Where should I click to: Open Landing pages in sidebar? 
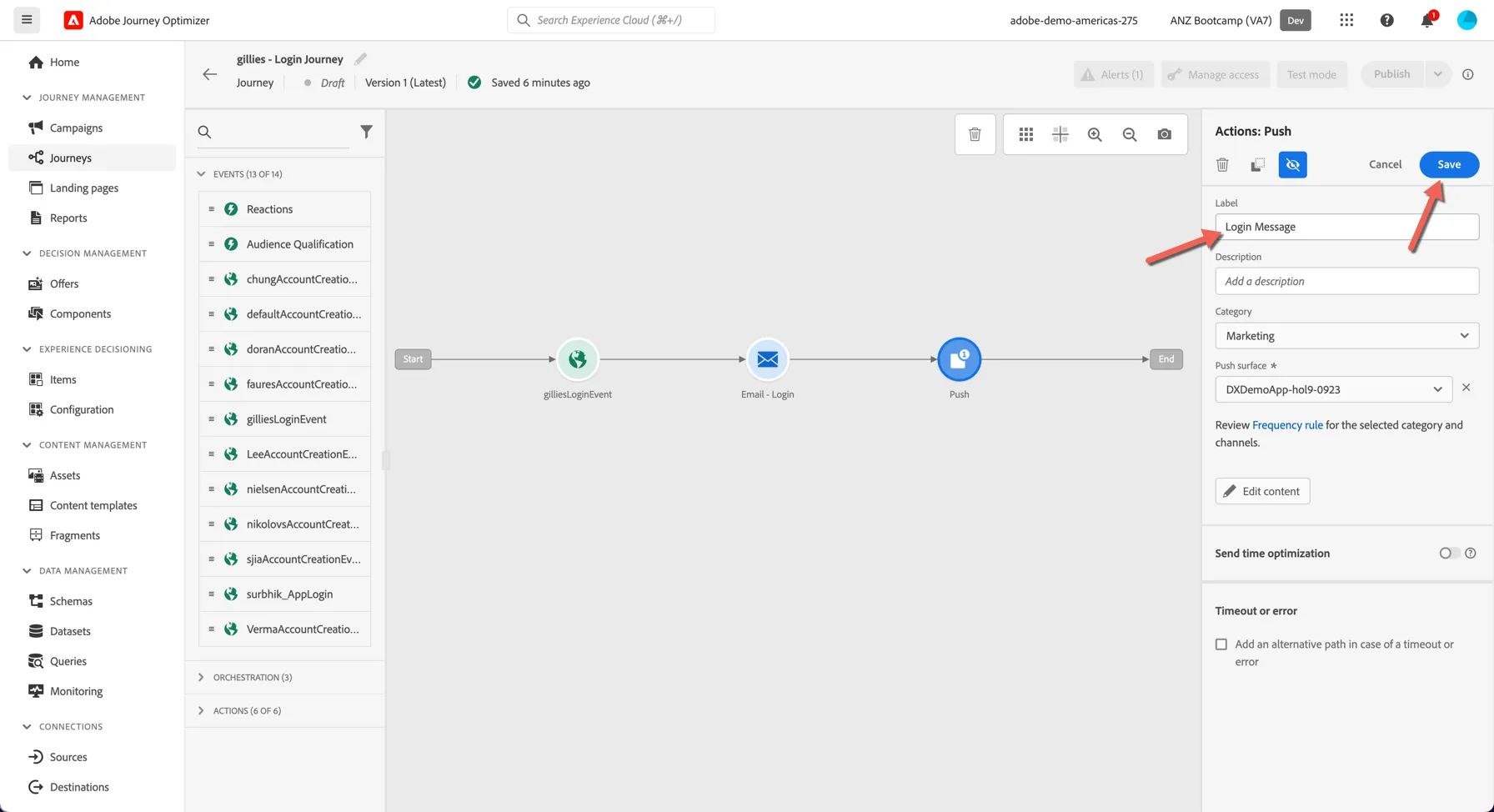84,188
